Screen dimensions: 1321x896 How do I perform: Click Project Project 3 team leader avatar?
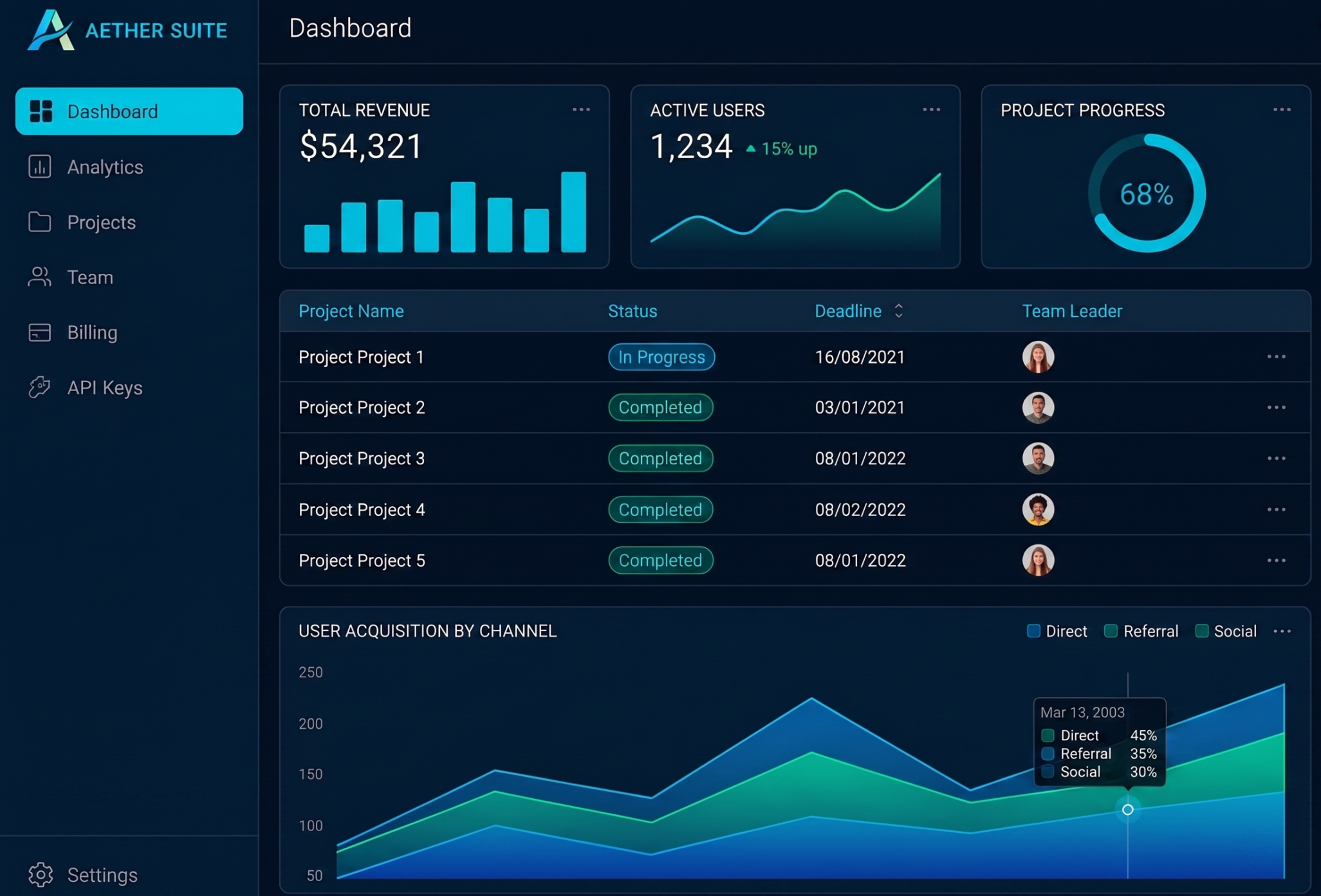[x=1038, y=459]
